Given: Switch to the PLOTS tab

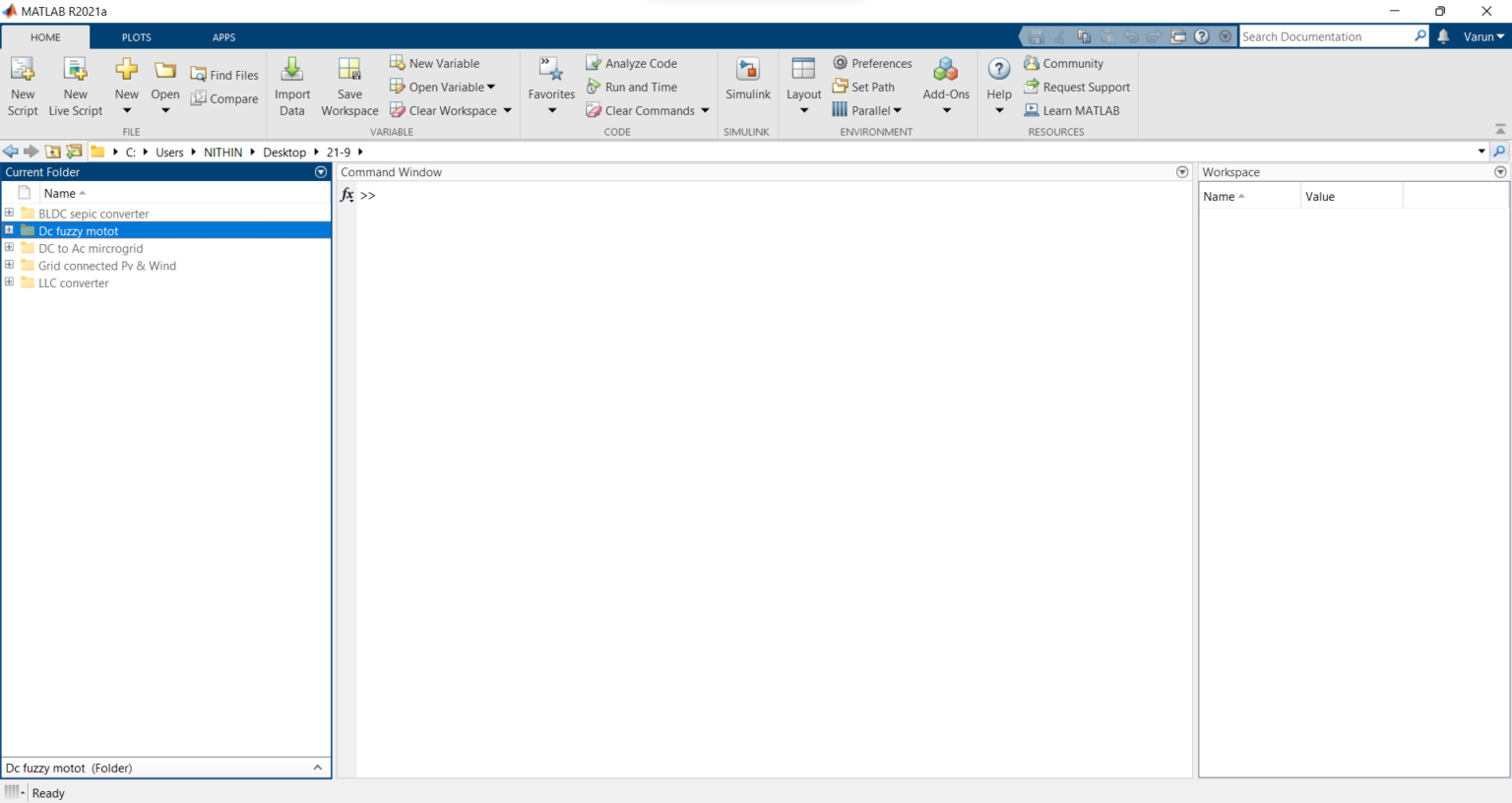Looking at the screenshot, I should click(137, 37).
